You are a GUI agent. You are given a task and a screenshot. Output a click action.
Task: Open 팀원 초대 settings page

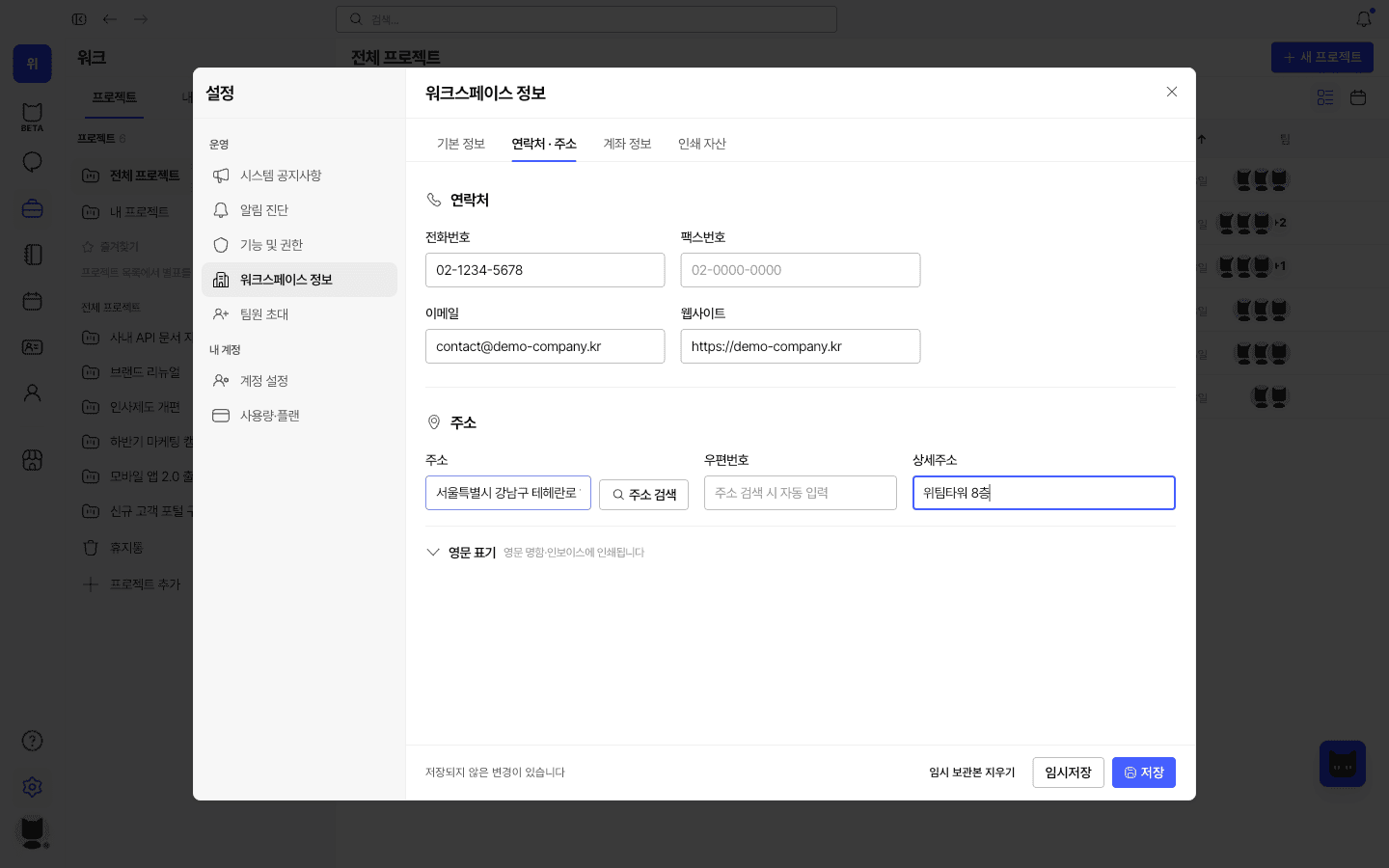[x=299, y=314]
